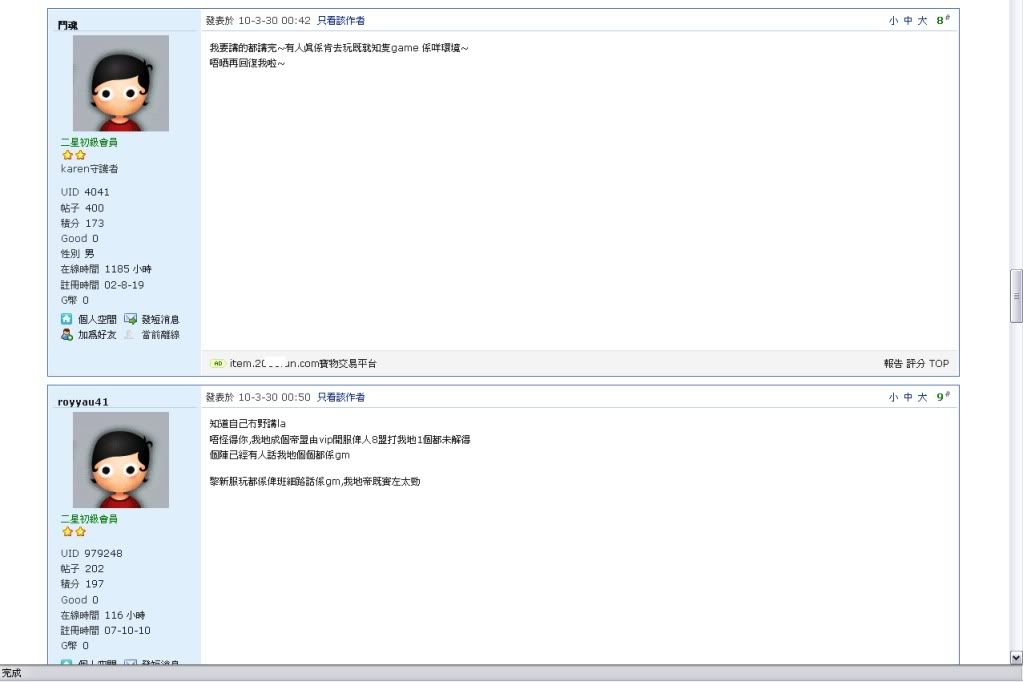The height and width of the screenshot is (682, 1023).
Task: Click the 發短消息 envelope icon for 鬥魂
Action: click(x=130, y=319)
